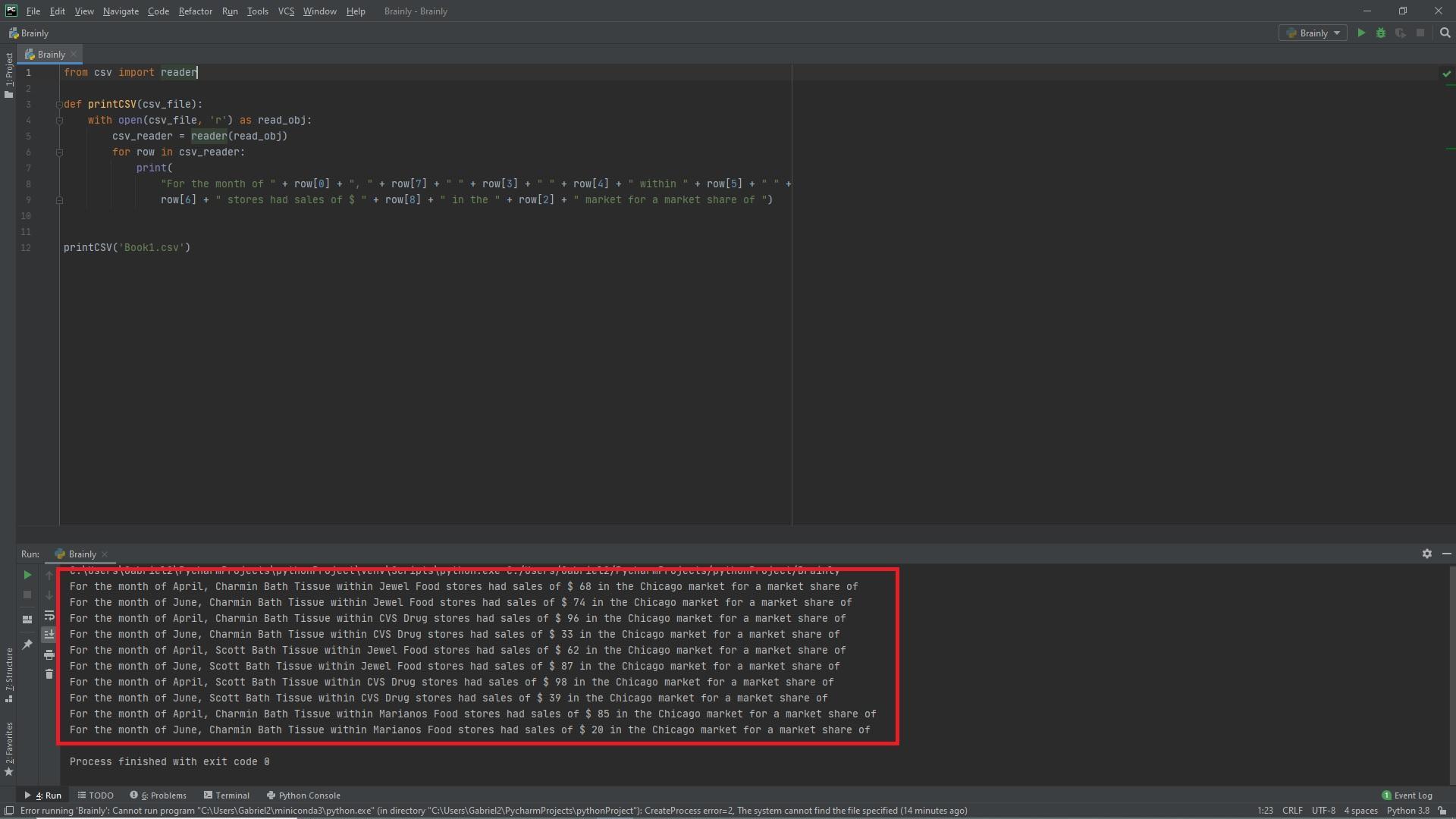Screen dimensions: 1456x819
Task: Toggle soft-wrap in the console
Action: [49, 615]
